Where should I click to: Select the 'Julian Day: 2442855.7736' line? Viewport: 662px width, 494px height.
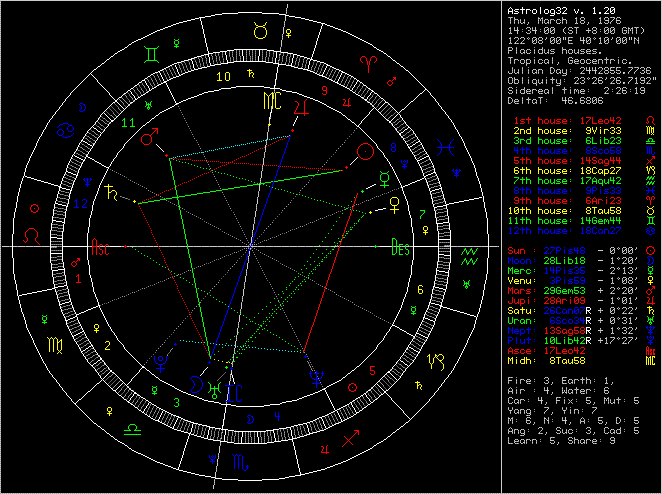[x=579, y=71]
